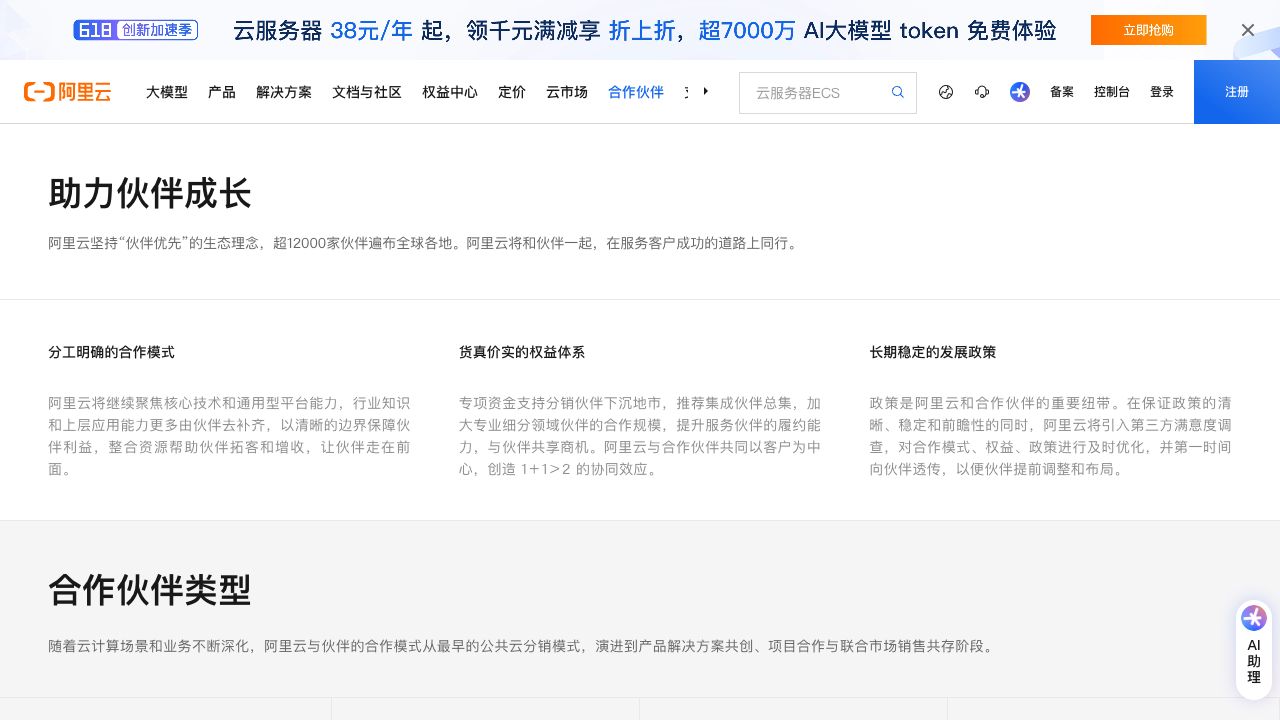
Task: Click the 注册 register button
Action: [x=1236, y=92]
